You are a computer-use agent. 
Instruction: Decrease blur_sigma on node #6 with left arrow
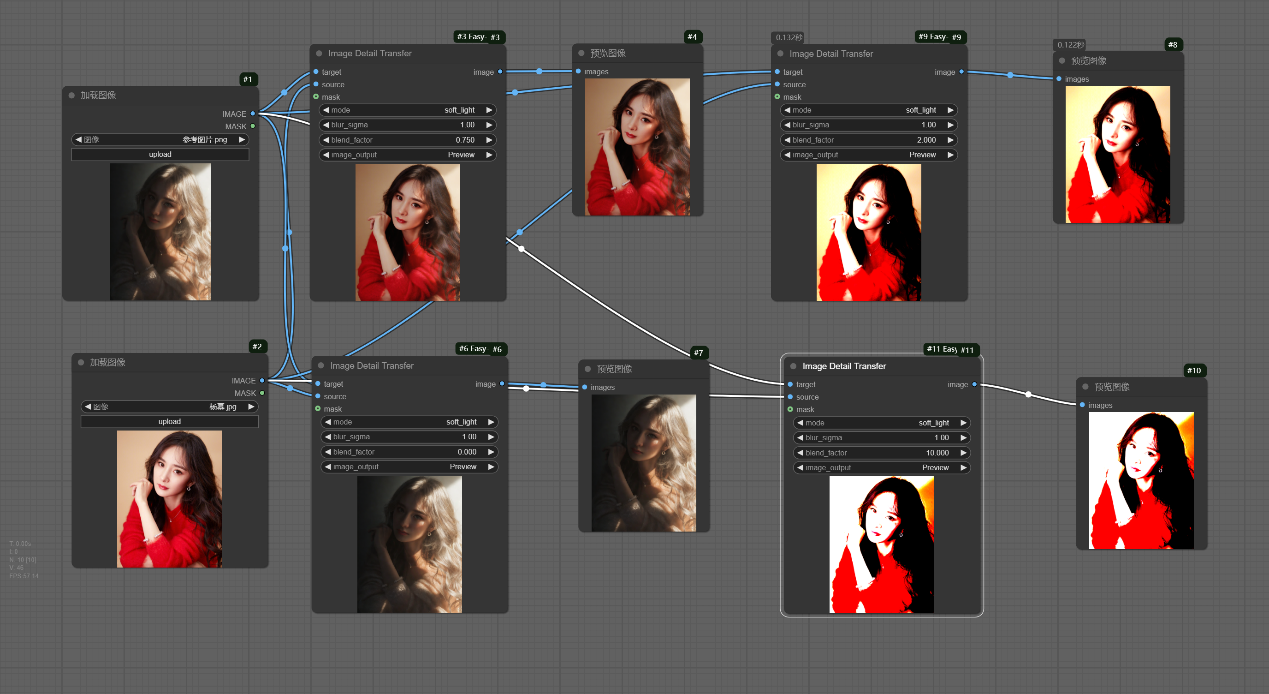pos(326,437)
